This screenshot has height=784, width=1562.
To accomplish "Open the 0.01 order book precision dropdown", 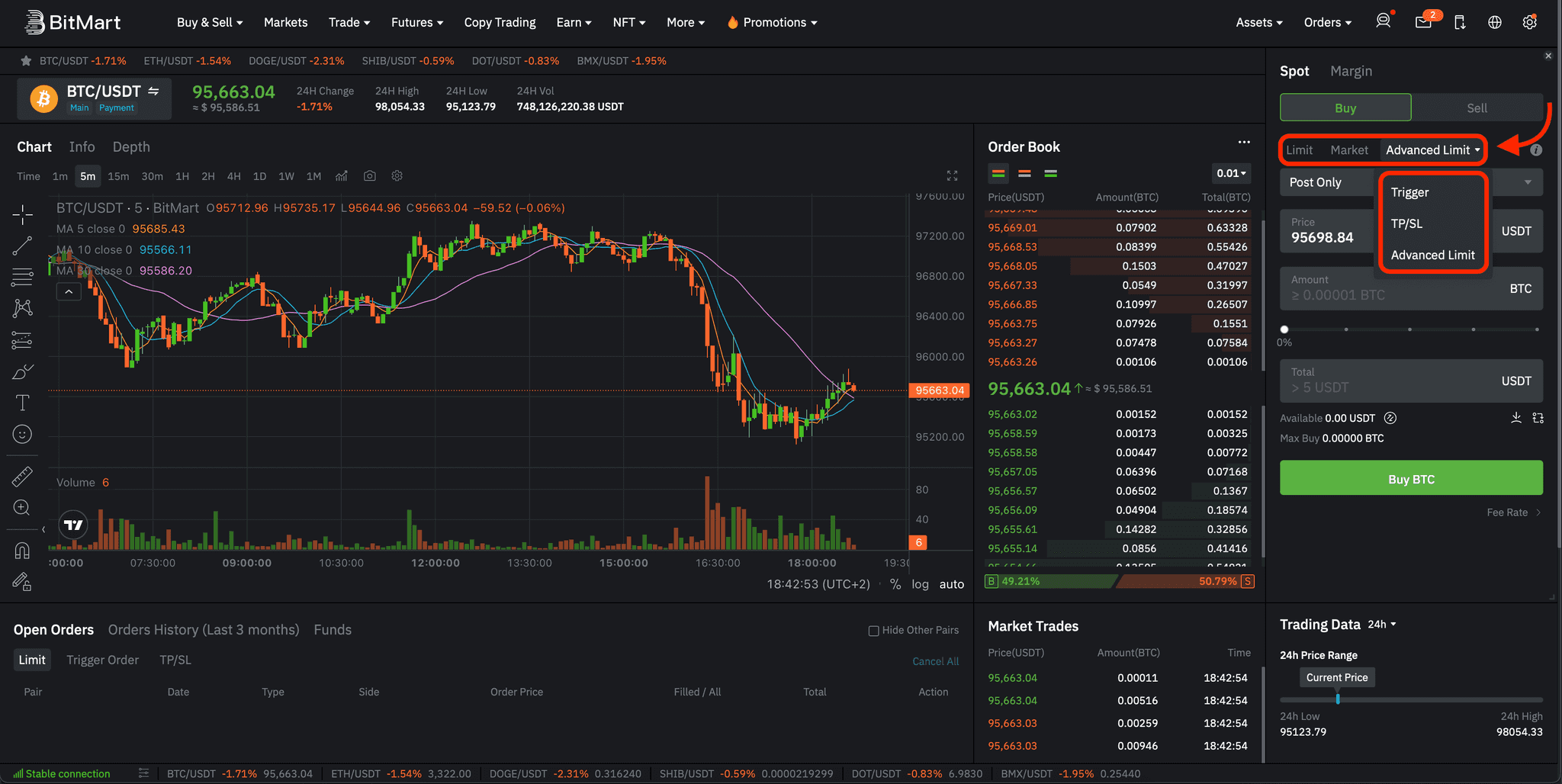I will coord(1230,173).
